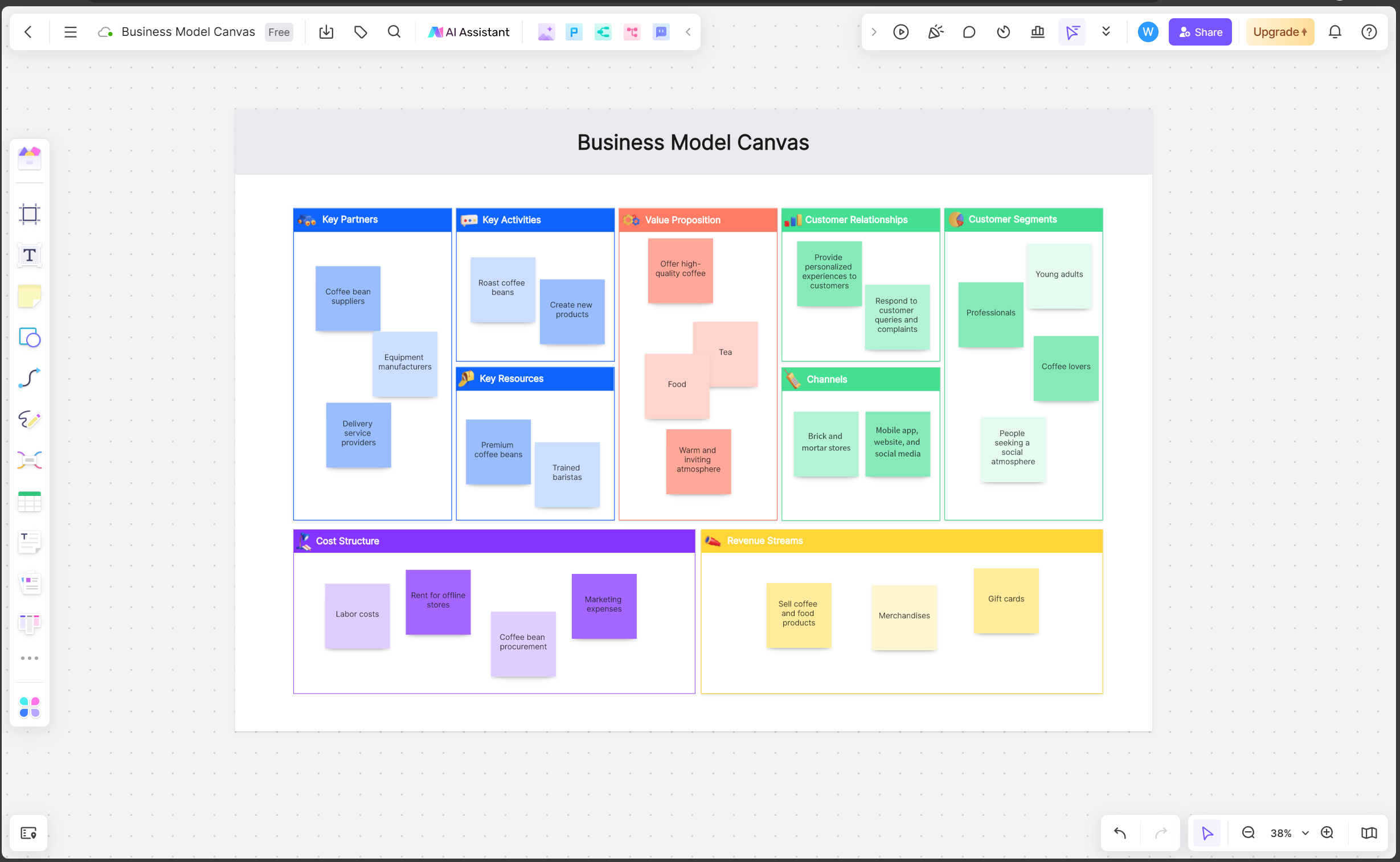
Task: Click the AI Assistant tool in toolbar
Action: [x=468, y=32]
